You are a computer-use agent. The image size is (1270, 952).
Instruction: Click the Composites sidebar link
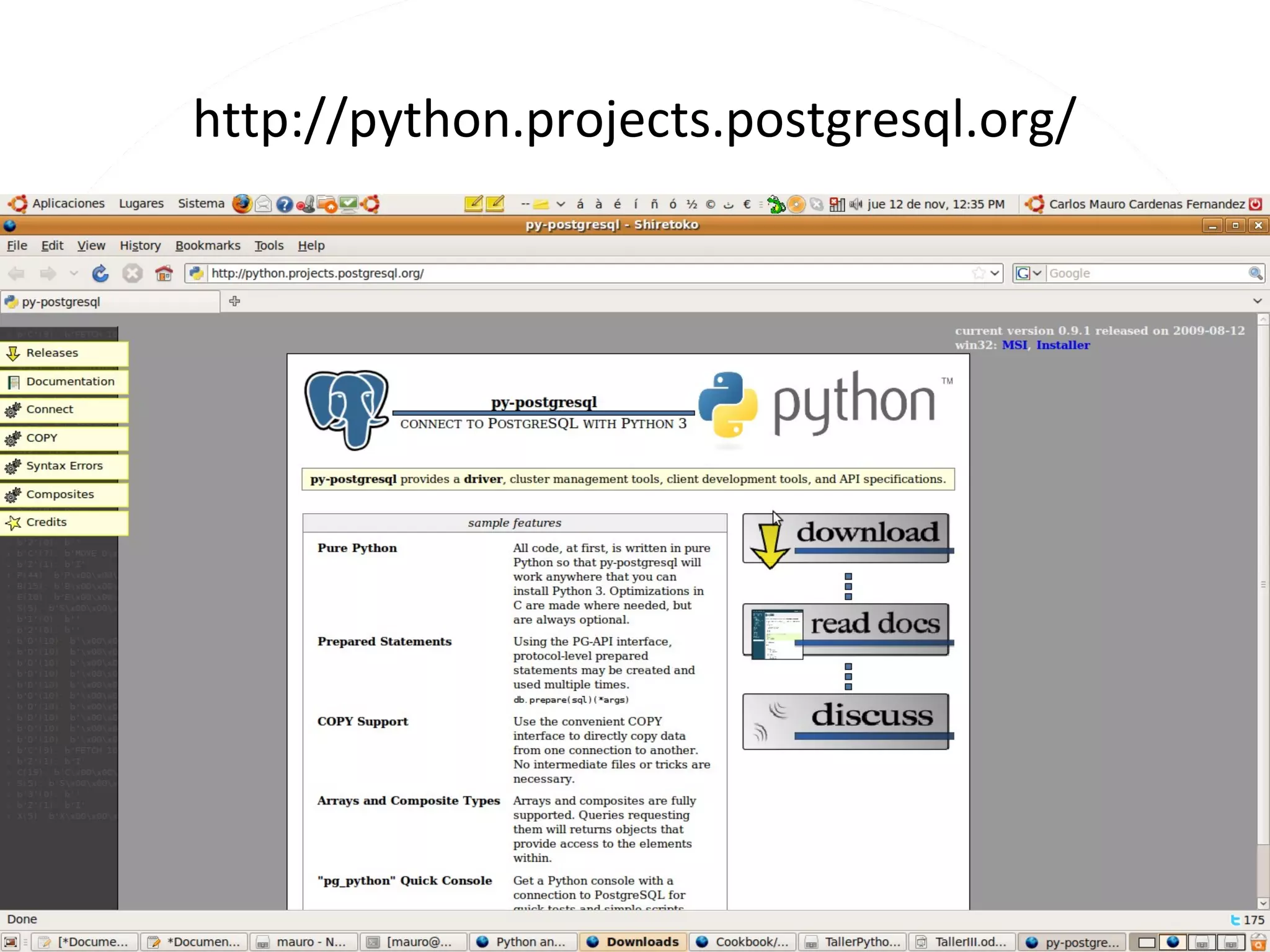point(64,495)
